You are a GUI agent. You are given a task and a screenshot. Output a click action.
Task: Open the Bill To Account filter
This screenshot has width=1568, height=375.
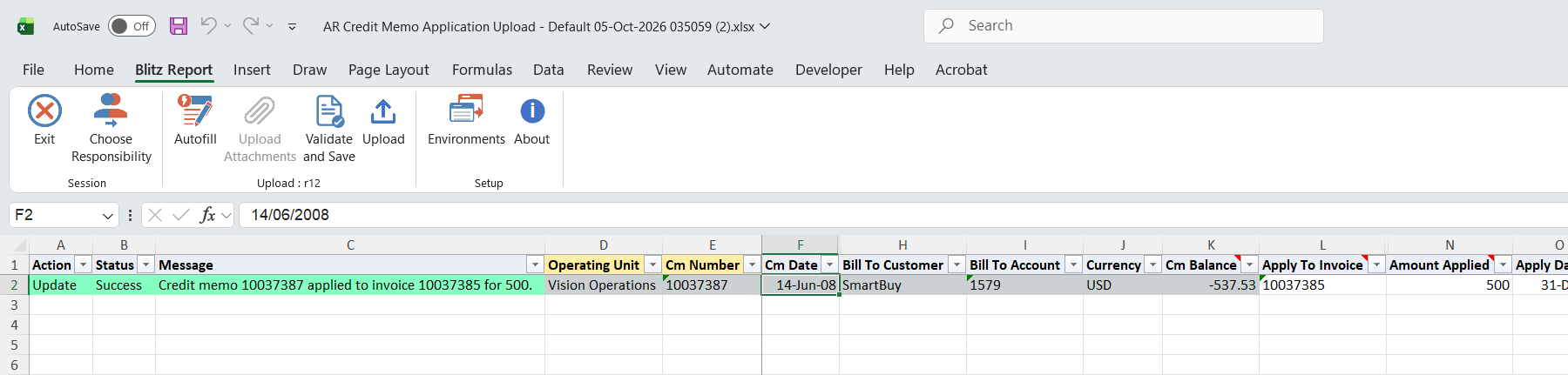click(1074, 265)
